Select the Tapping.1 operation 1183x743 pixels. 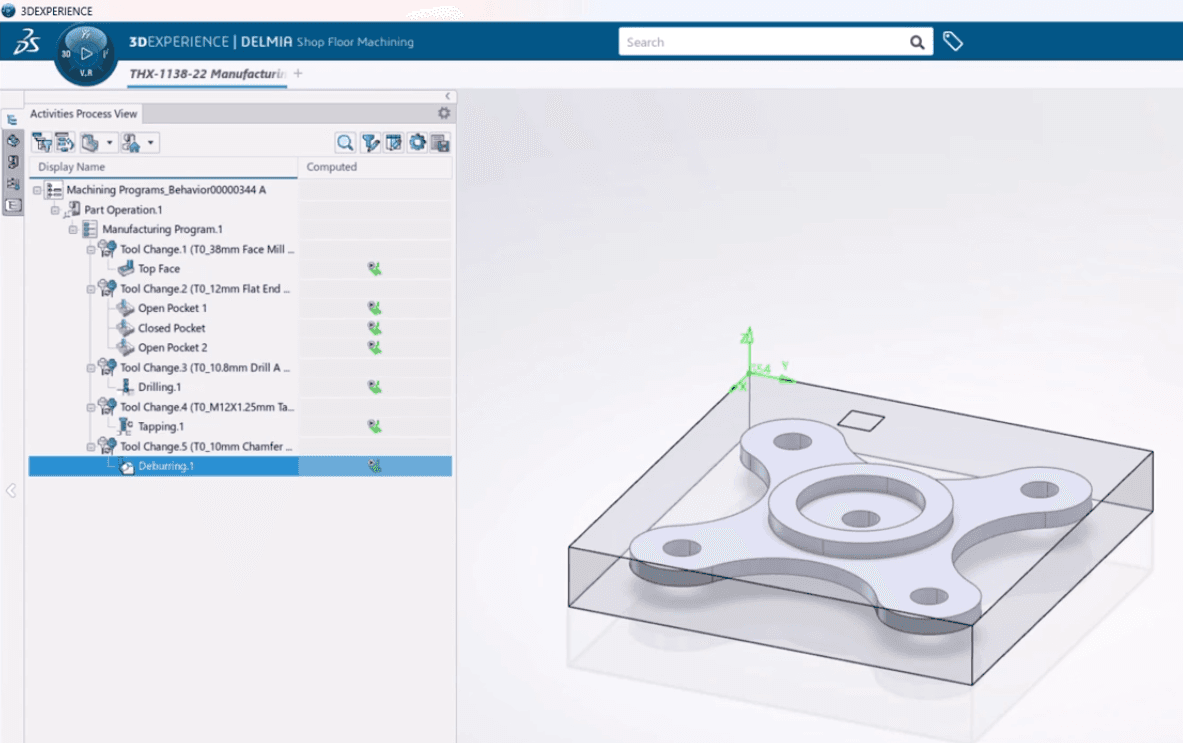pyautogui.click(x=161, y=426)
